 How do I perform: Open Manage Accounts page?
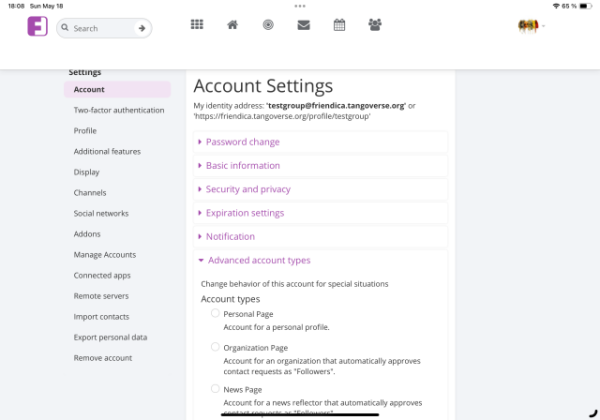pos(105,255)
